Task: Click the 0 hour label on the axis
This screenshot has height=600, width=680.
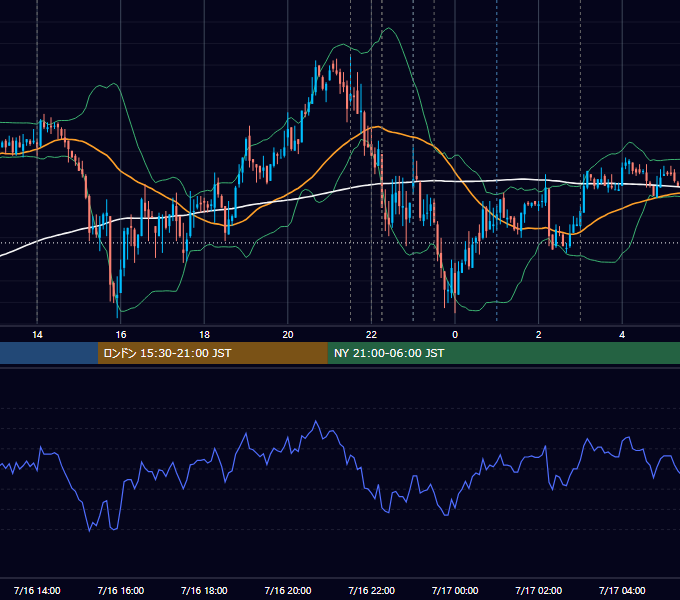Action: [x=455, y=335]
